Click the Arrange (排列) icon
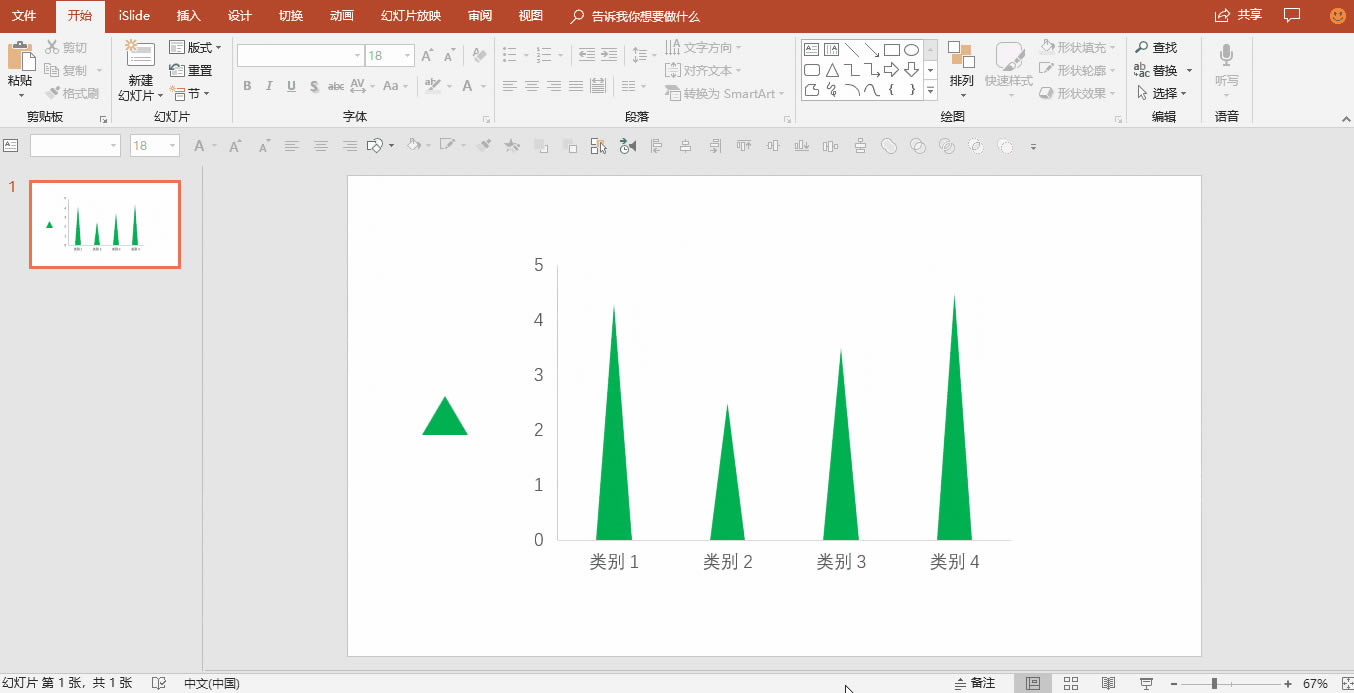 point(961,57)
